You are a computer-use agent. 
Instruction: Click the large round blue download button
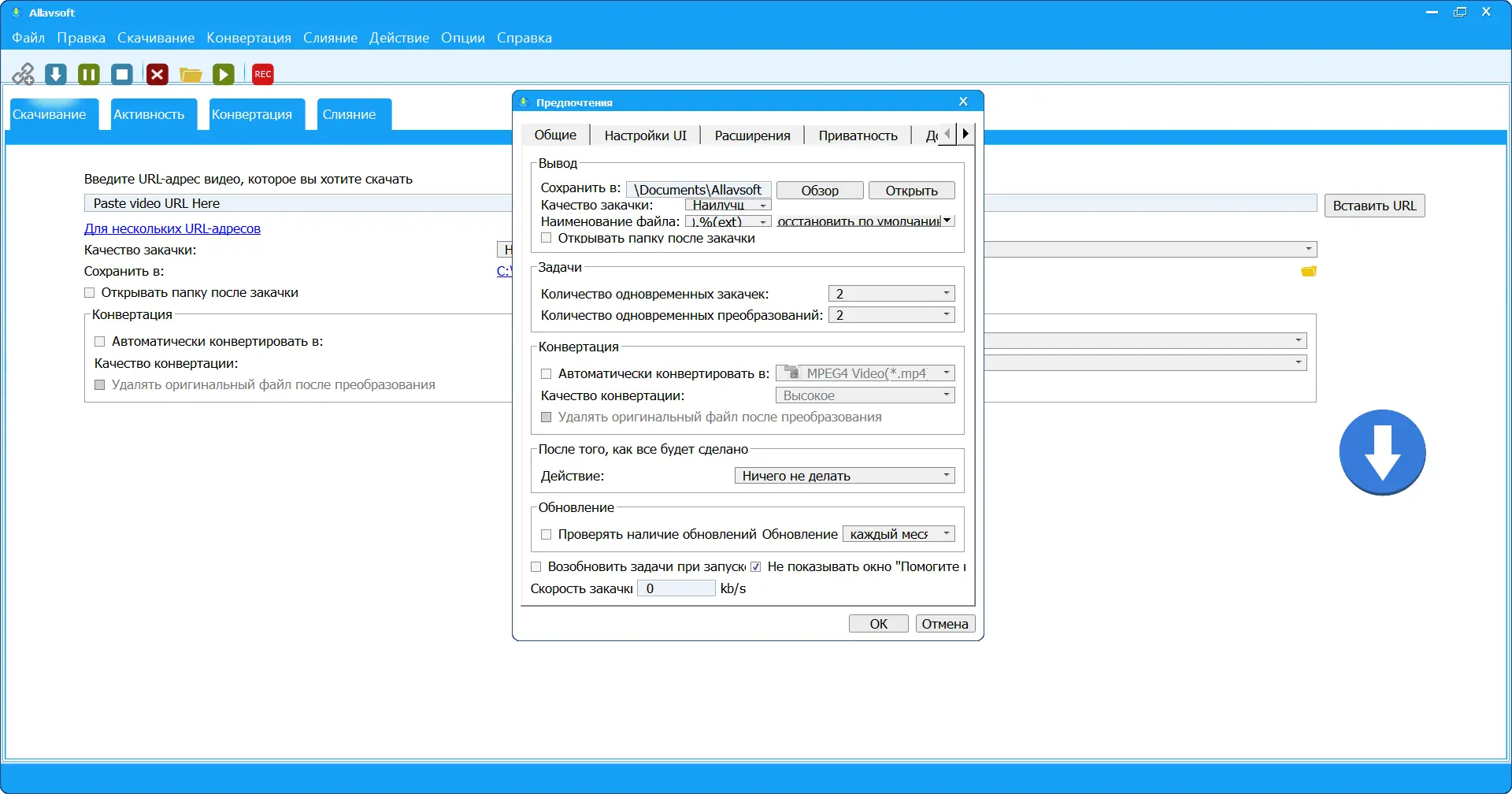click(1382, 452)
